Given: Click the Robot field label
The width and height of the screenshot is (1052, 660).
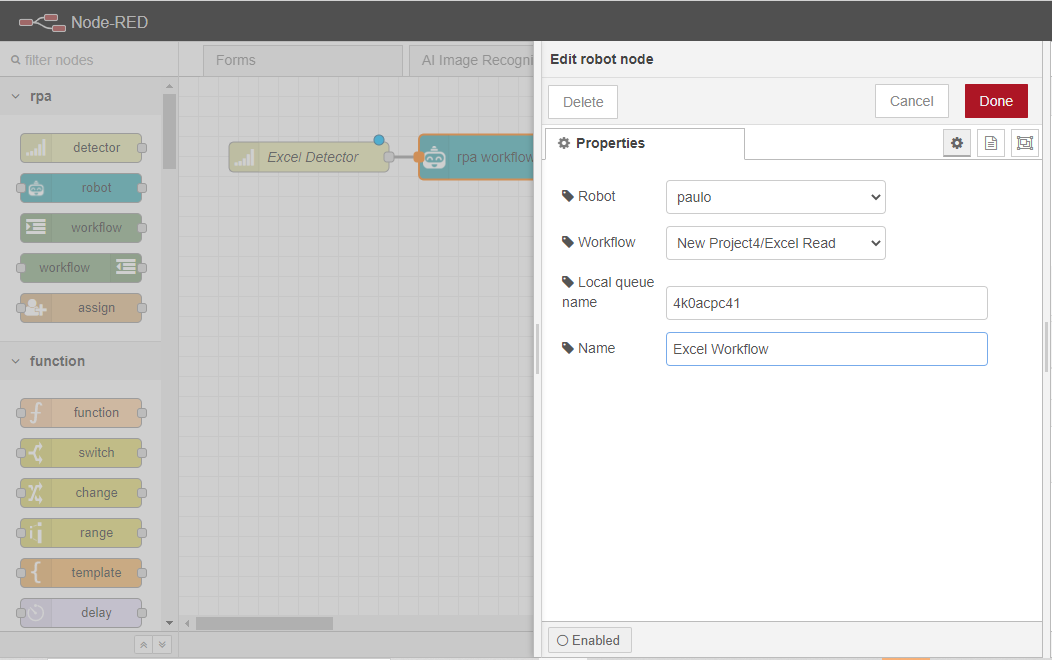Looking at the screenshot, I should click(588, 196).
